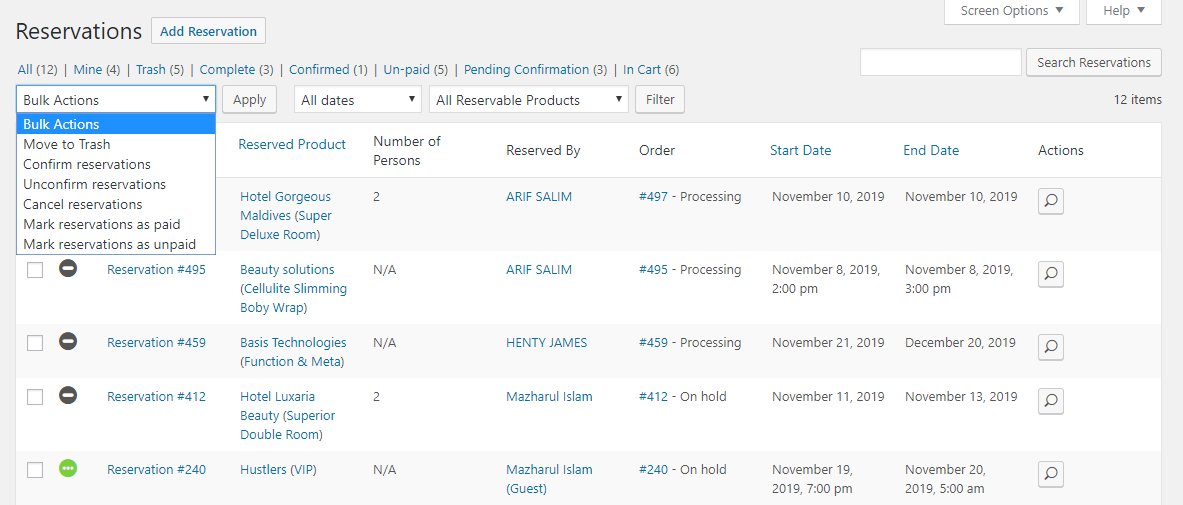Expand the All Reservable Products dropdown
The width and height of the screenshot is (1183, 505).
(x=528, y=100)
